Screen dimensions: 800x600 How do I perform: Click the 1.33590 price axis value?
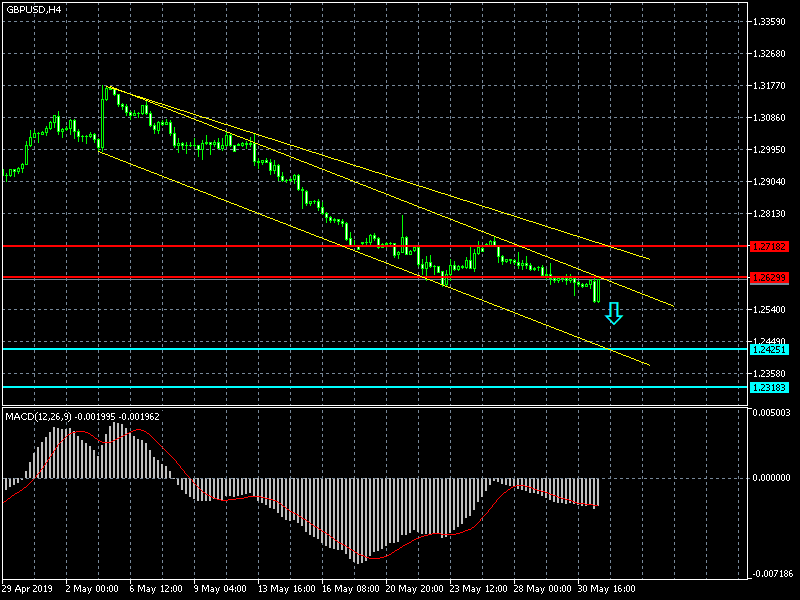coord(769,22)
